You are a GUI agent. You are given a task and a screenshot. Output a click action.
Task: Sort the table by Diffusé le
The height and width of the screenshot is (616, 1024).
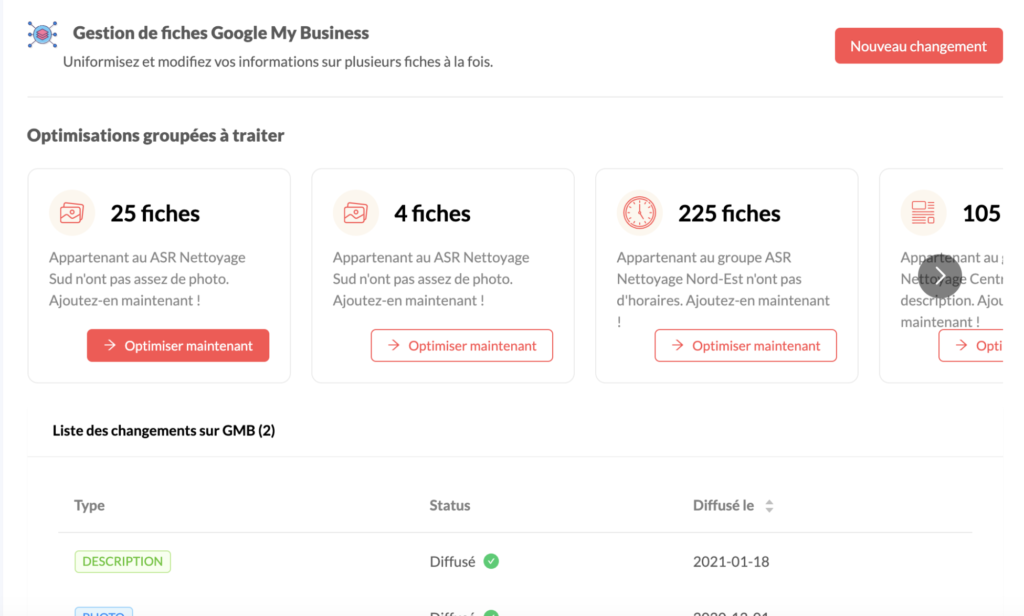[x=769, y=506]
